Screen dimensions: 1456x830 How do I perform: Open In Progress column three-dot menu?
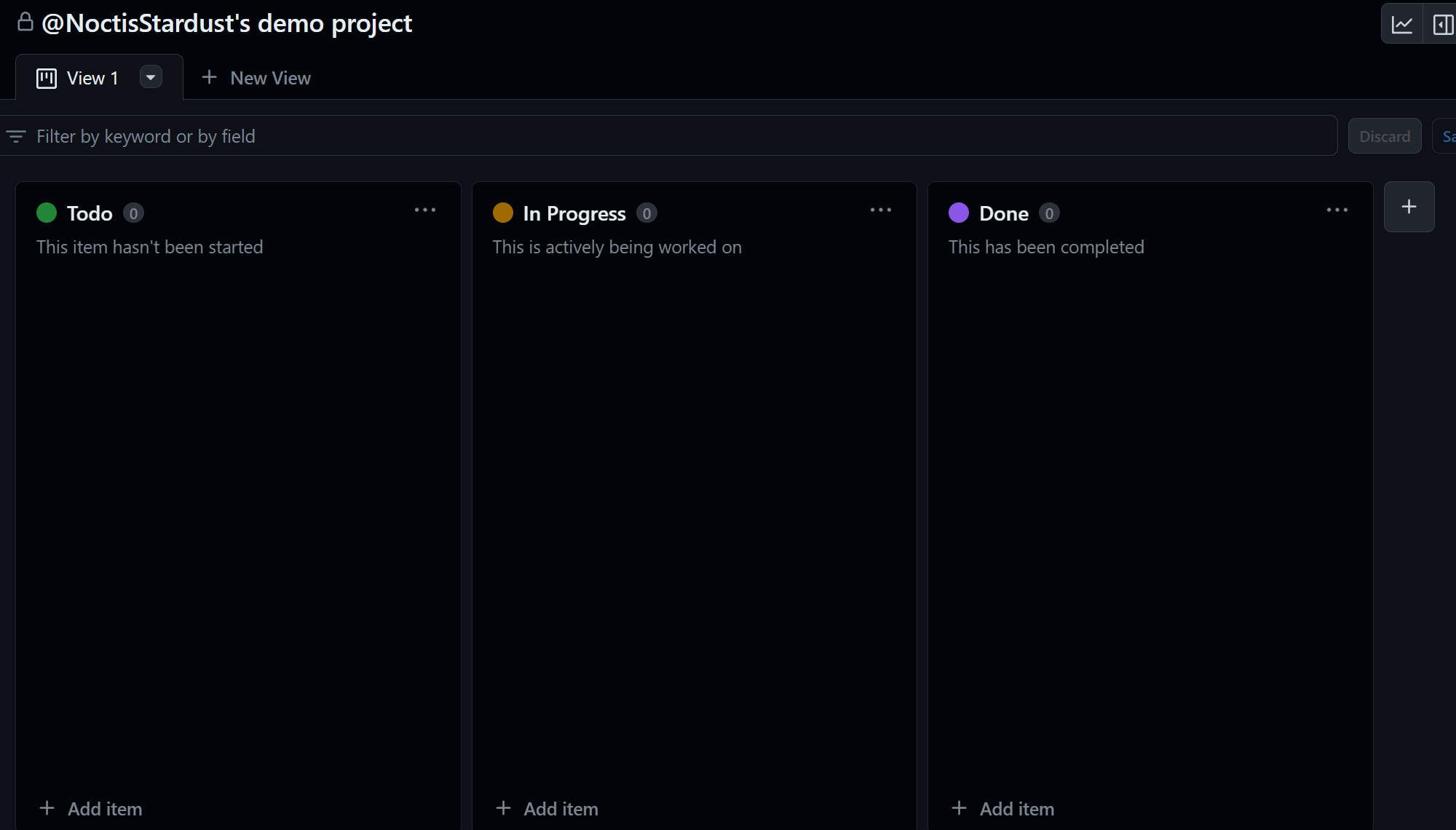(x=881, y=210)
